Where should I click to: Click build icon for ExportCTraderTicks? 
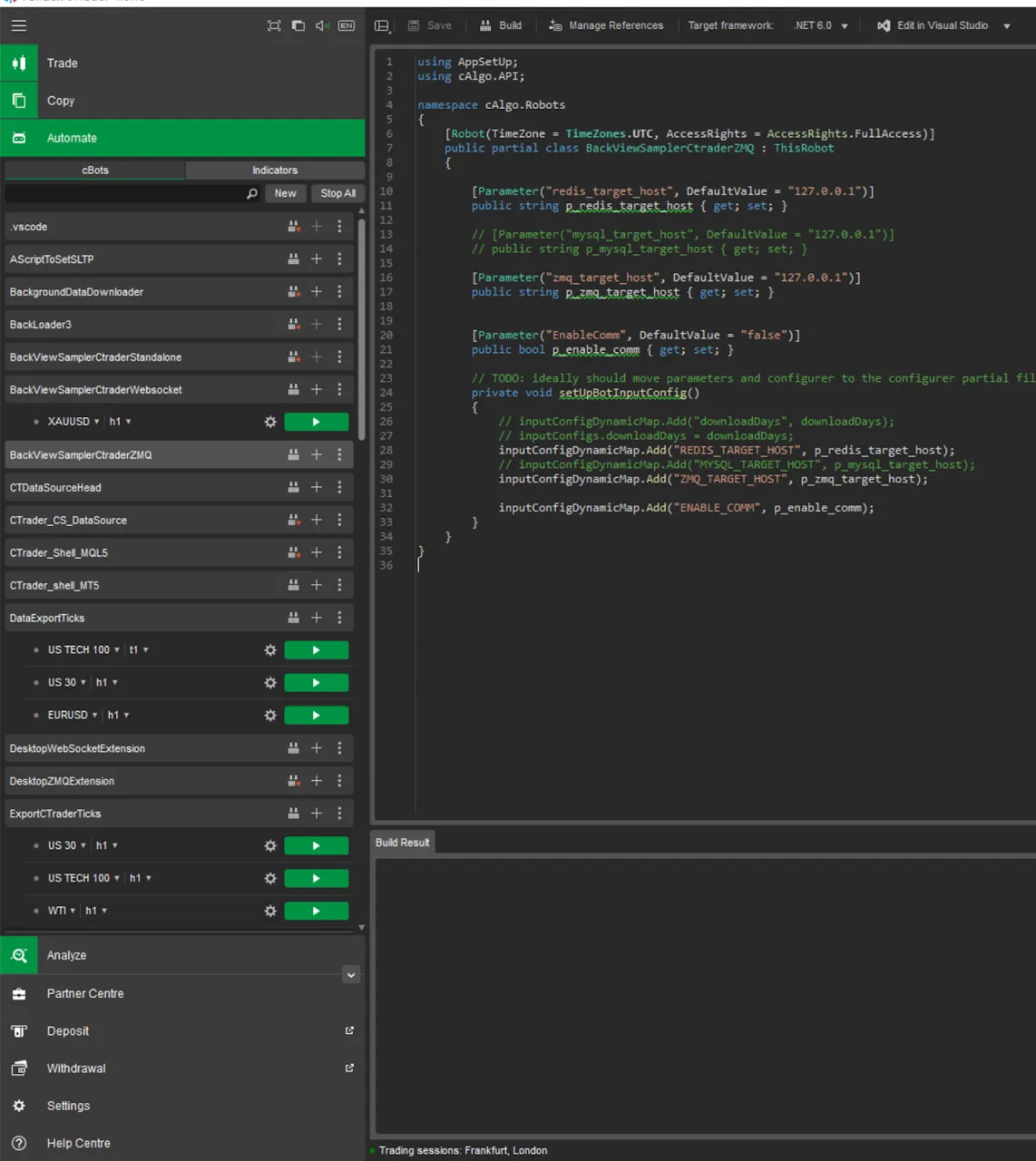(293, 814)
